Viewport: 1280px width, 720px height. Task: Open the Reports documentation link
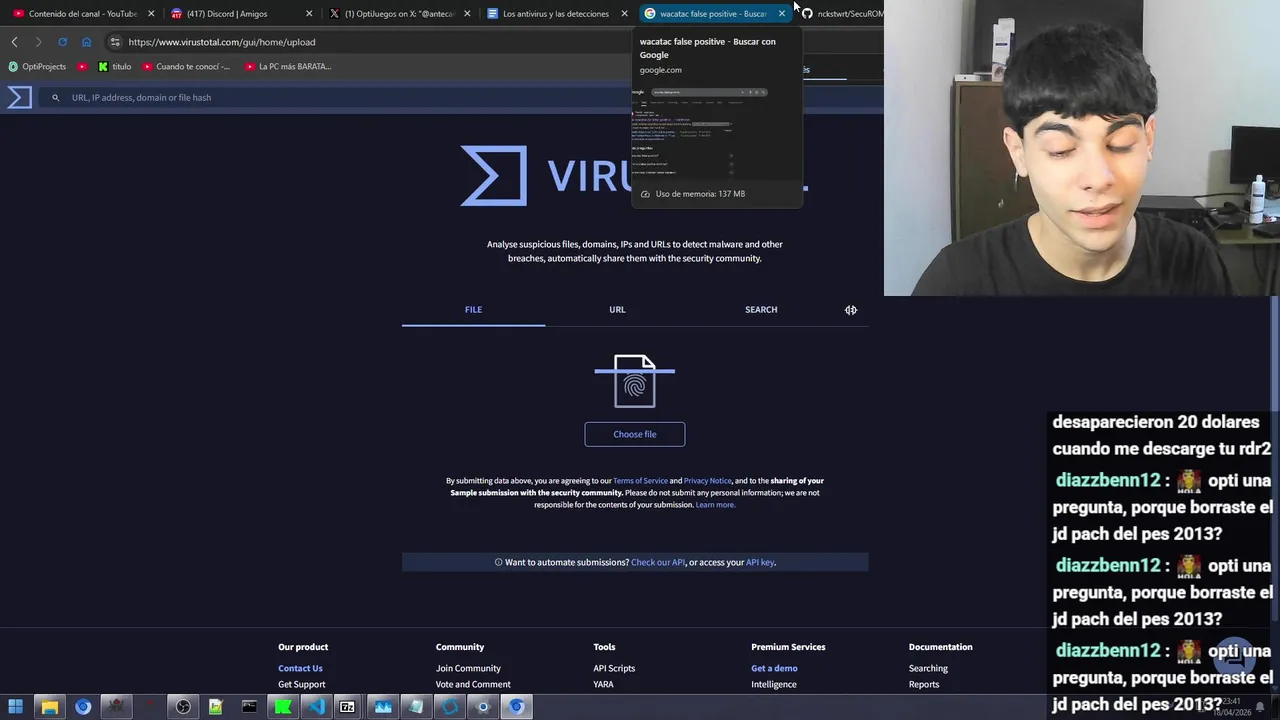(x=924, y=685)
